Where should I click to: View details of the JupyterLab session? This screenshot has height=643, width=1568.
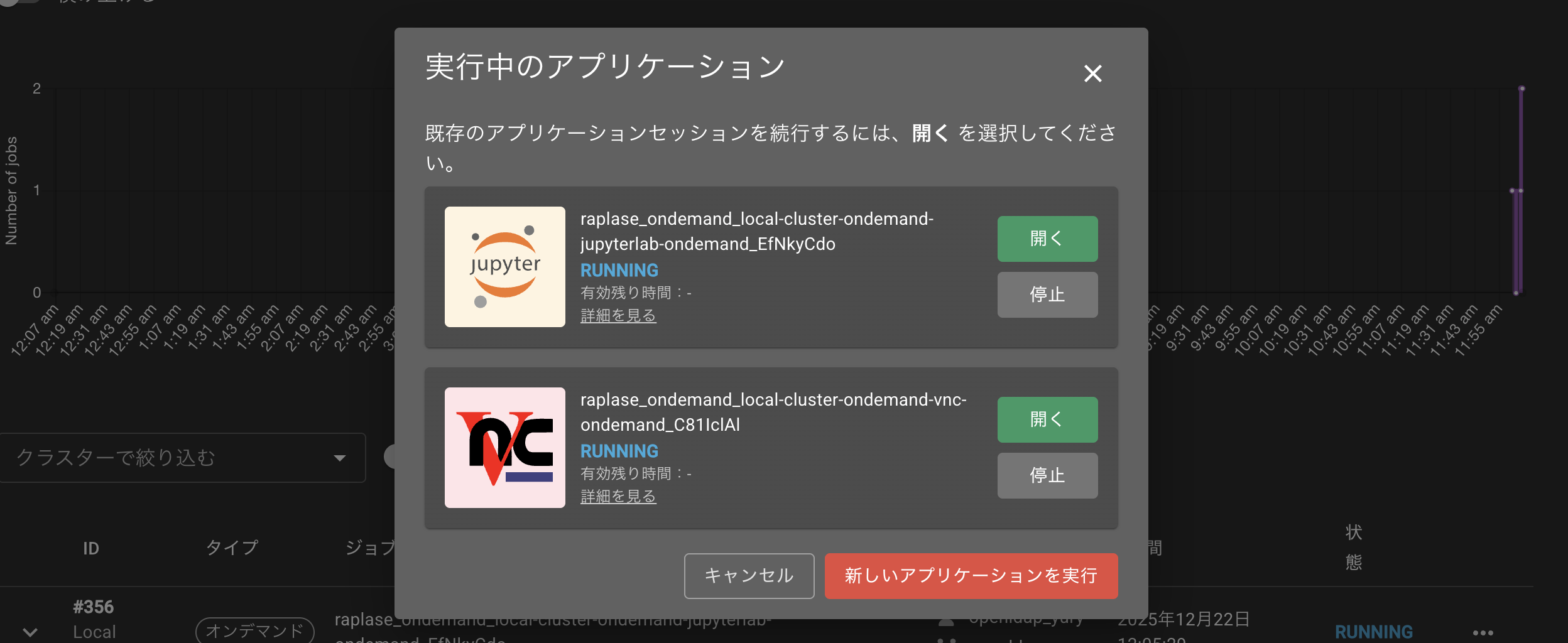point(618,316)
